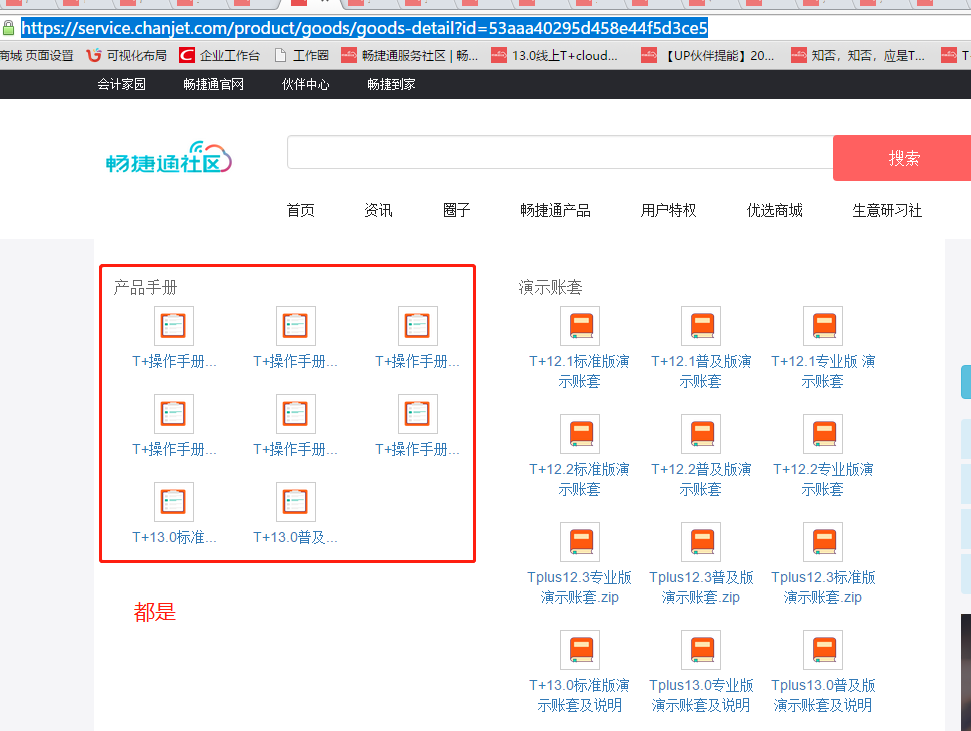Open the 畅捷通服务社区 bookmark
This screenshot has width=971, height=731.
point(410,56)
